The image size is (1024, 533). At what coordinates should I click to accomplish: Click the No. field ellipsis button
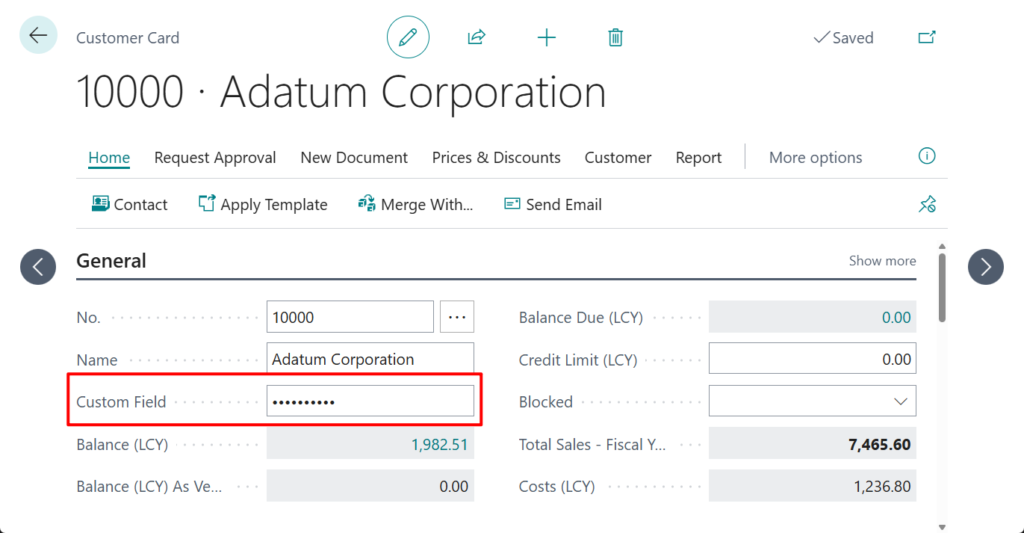click(457, 317)
